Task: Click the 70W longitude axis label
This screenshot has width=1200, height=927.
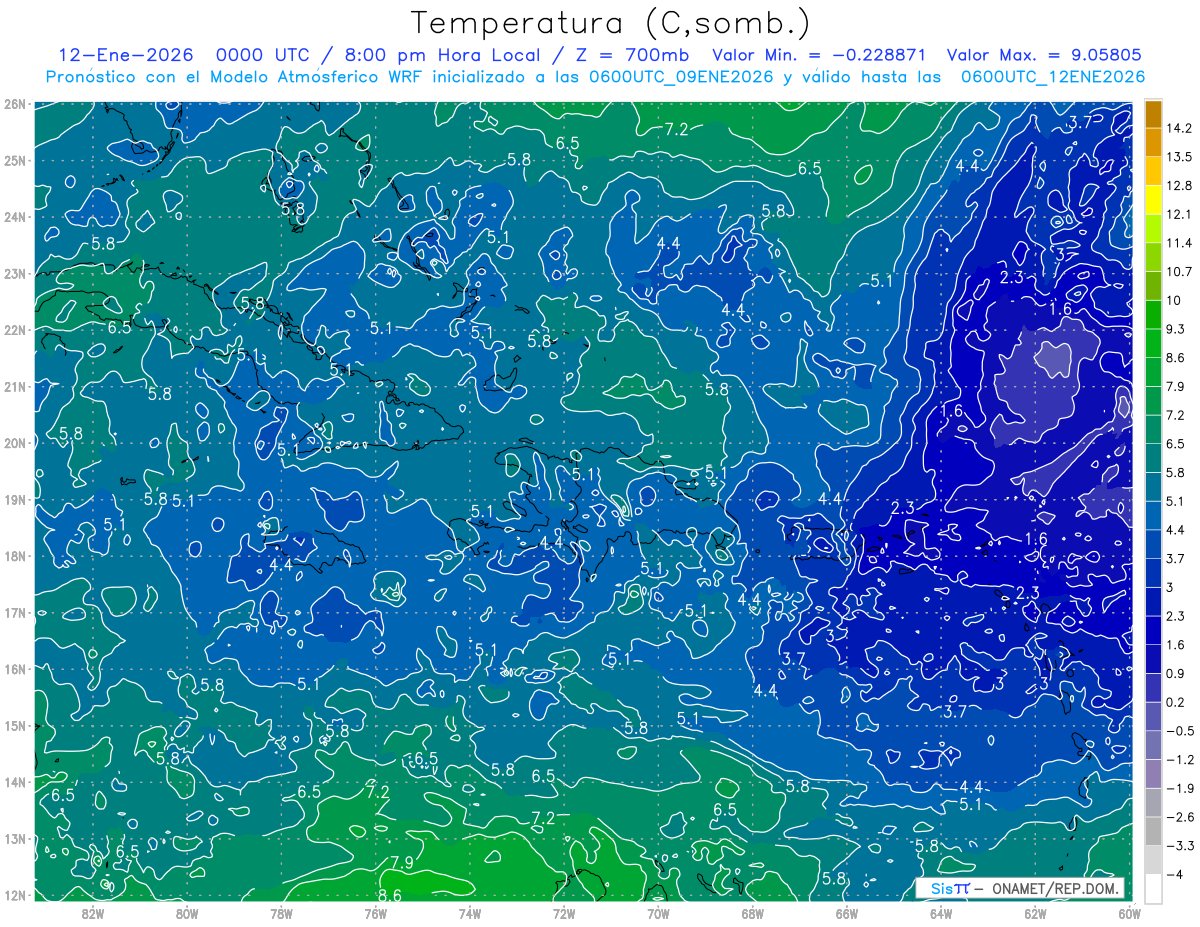Action: click(x=658, y=912)
